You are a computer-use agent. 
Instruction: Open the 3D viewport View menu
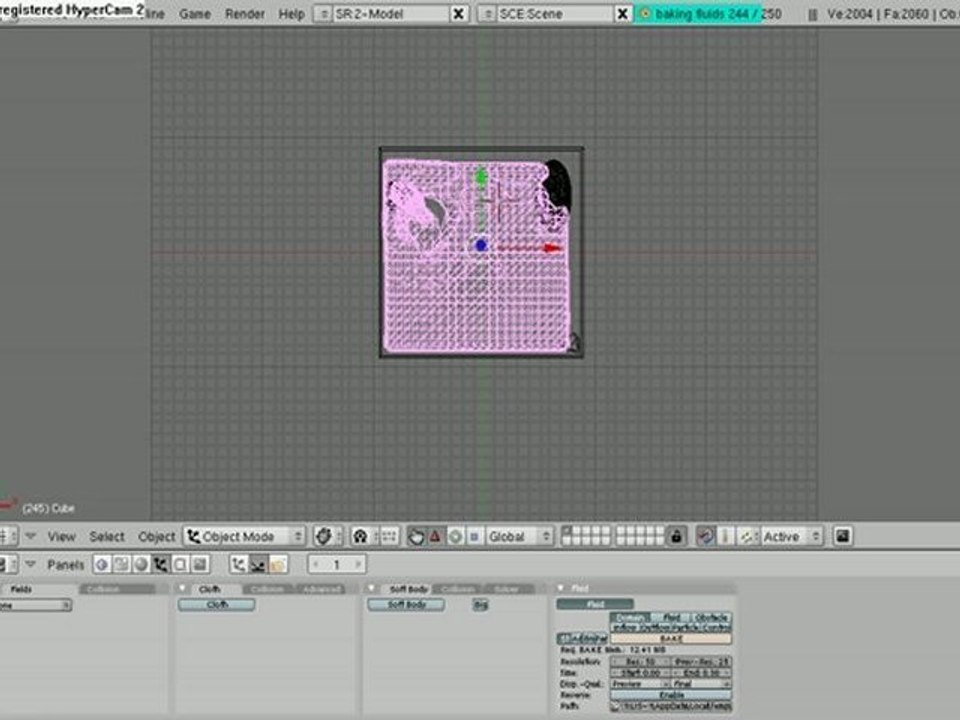[x=61, y=536]
